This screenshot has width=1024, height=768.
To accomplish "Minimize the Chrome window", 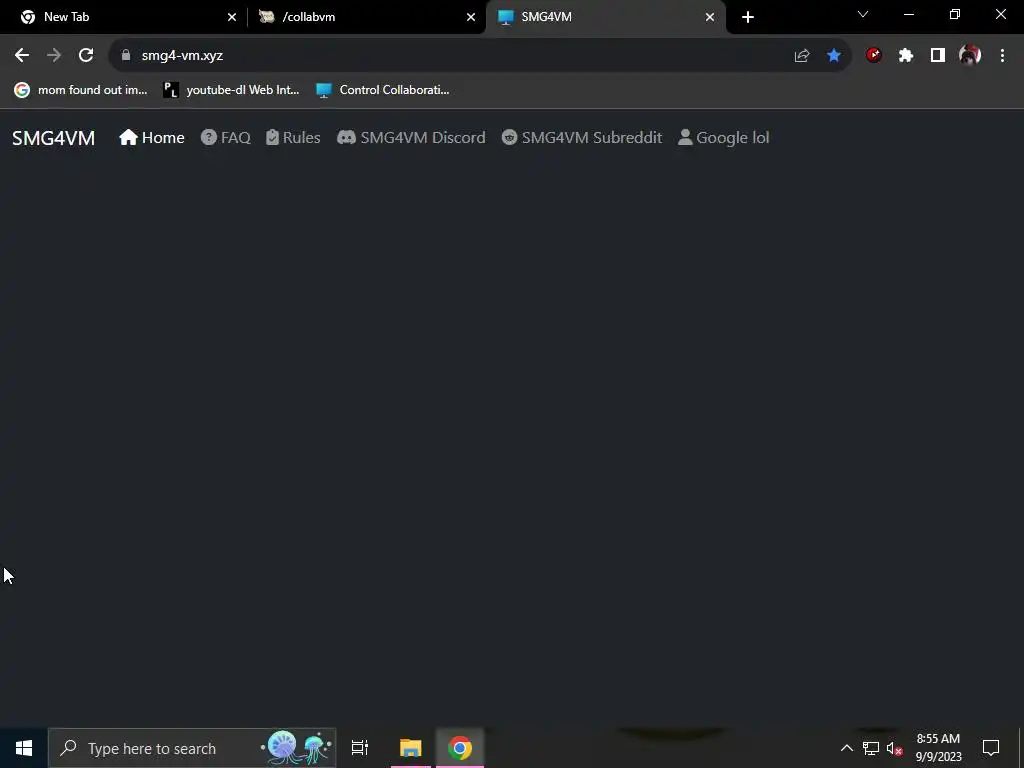I will pyautogui.click(x=909, y=14).
